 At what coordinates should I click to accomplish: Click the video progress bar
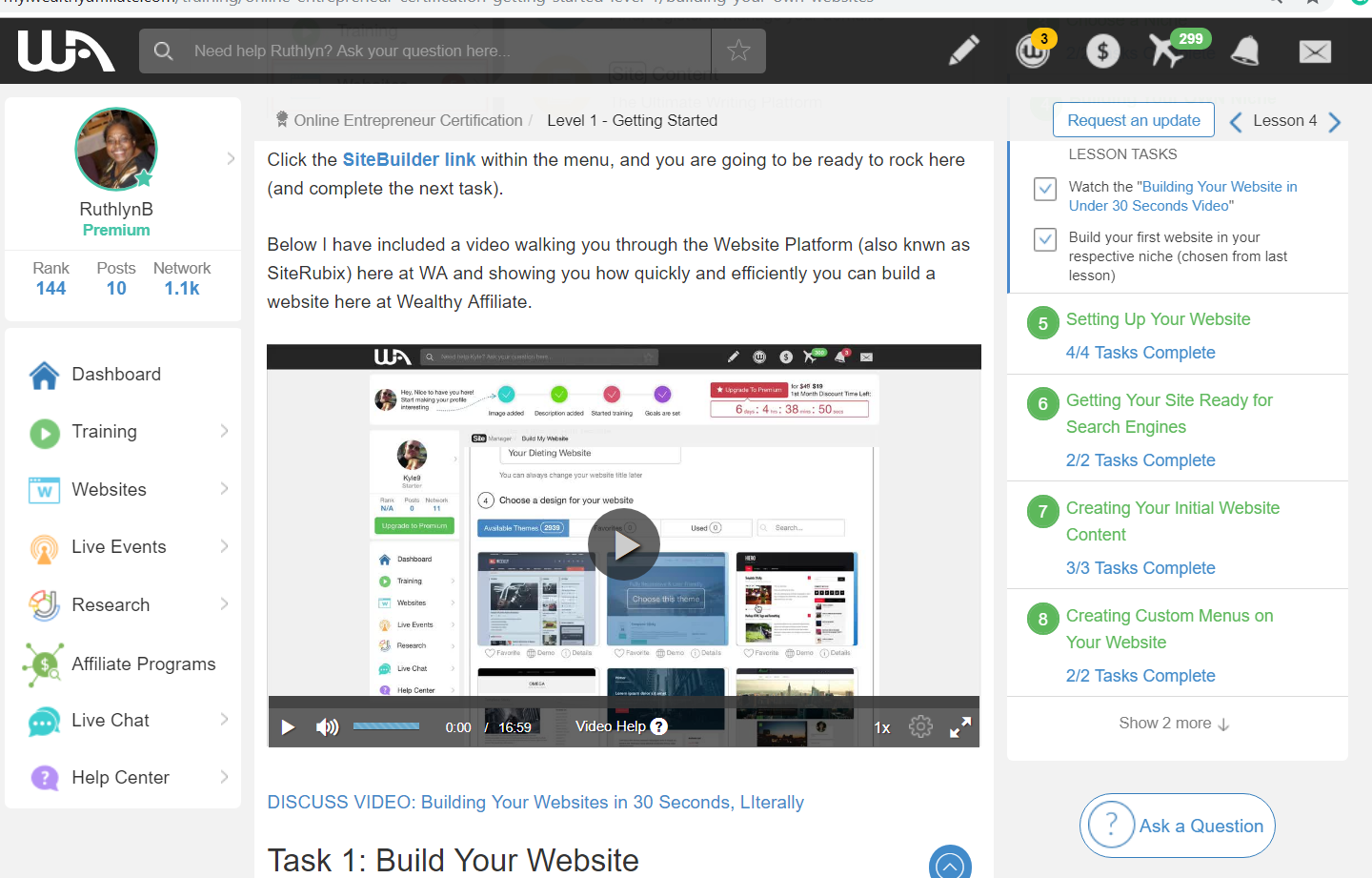[624, 702]
